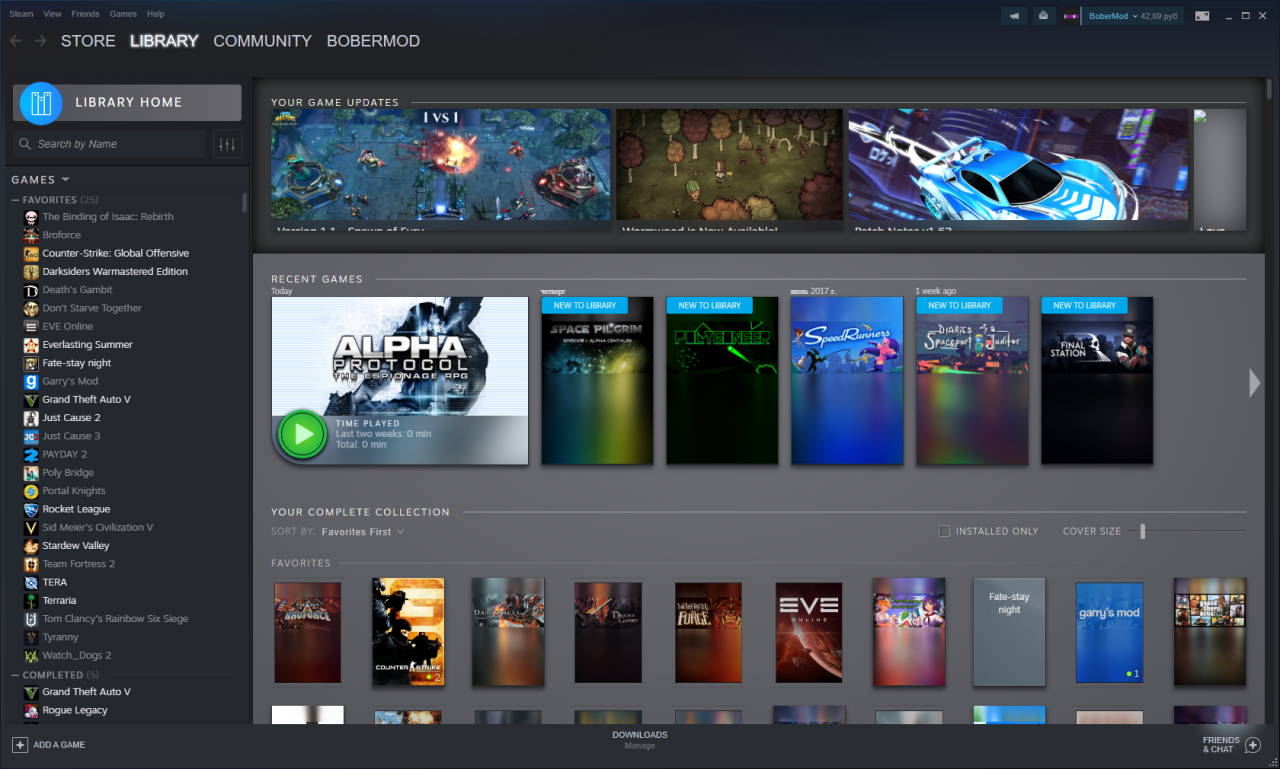This screenshot has height=769, width=1280.
Task: Open the Sort By Favorites First dropdown
Action: pos(363,532)
